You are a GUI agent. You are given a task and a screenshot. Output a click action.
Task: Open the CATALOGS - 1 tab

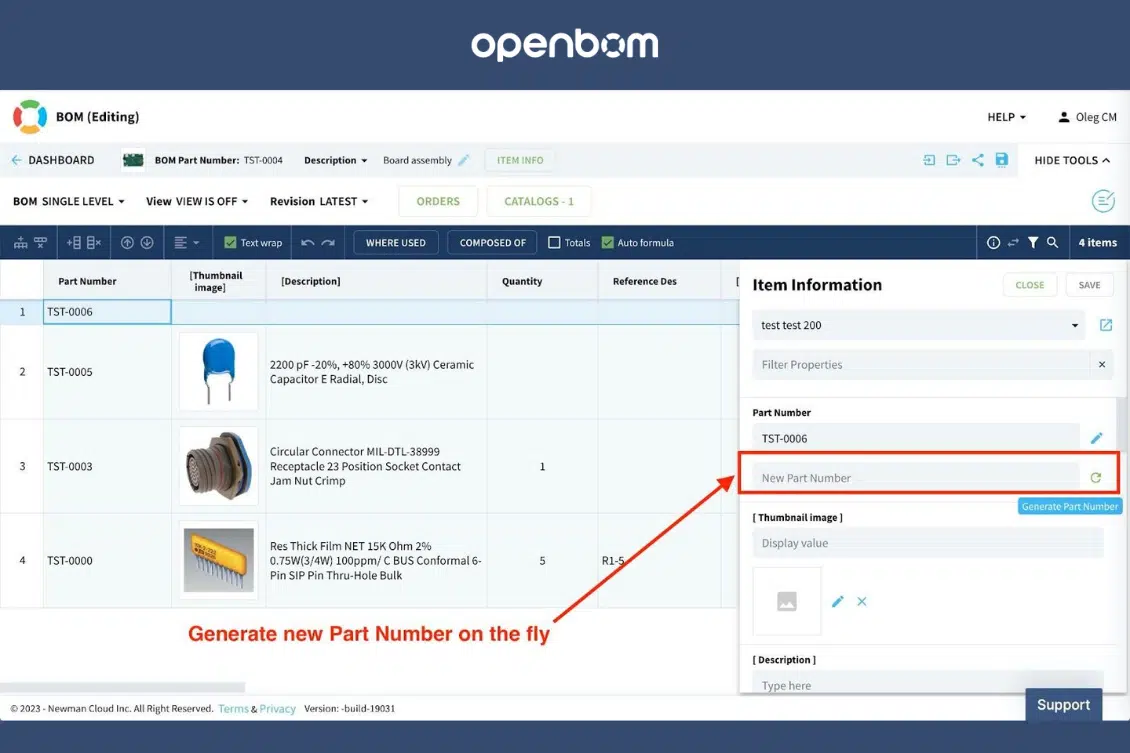(538, 201)
